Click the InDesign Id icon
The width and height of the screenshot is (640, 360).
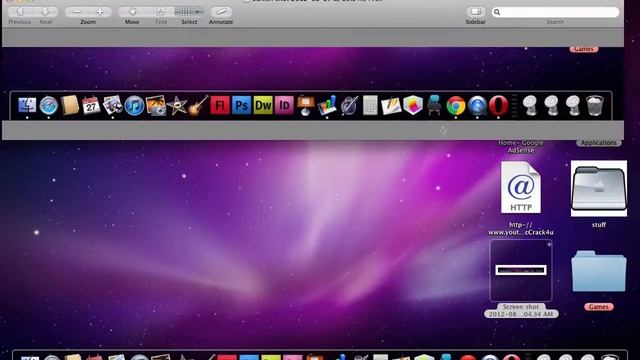coord(284,105)
